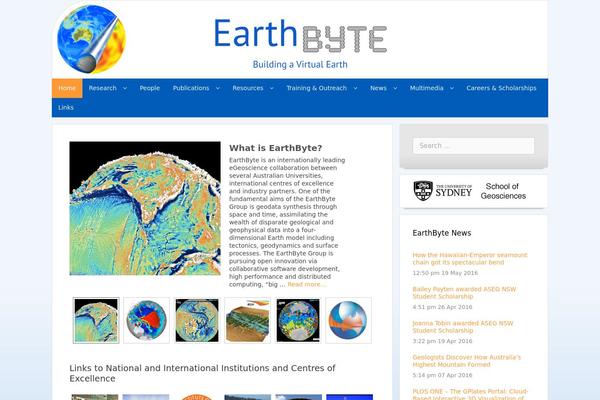Open the Multimedia menu item
Image resolution: width=600 pixels, height=400 pixels.
tap(426, 88)
